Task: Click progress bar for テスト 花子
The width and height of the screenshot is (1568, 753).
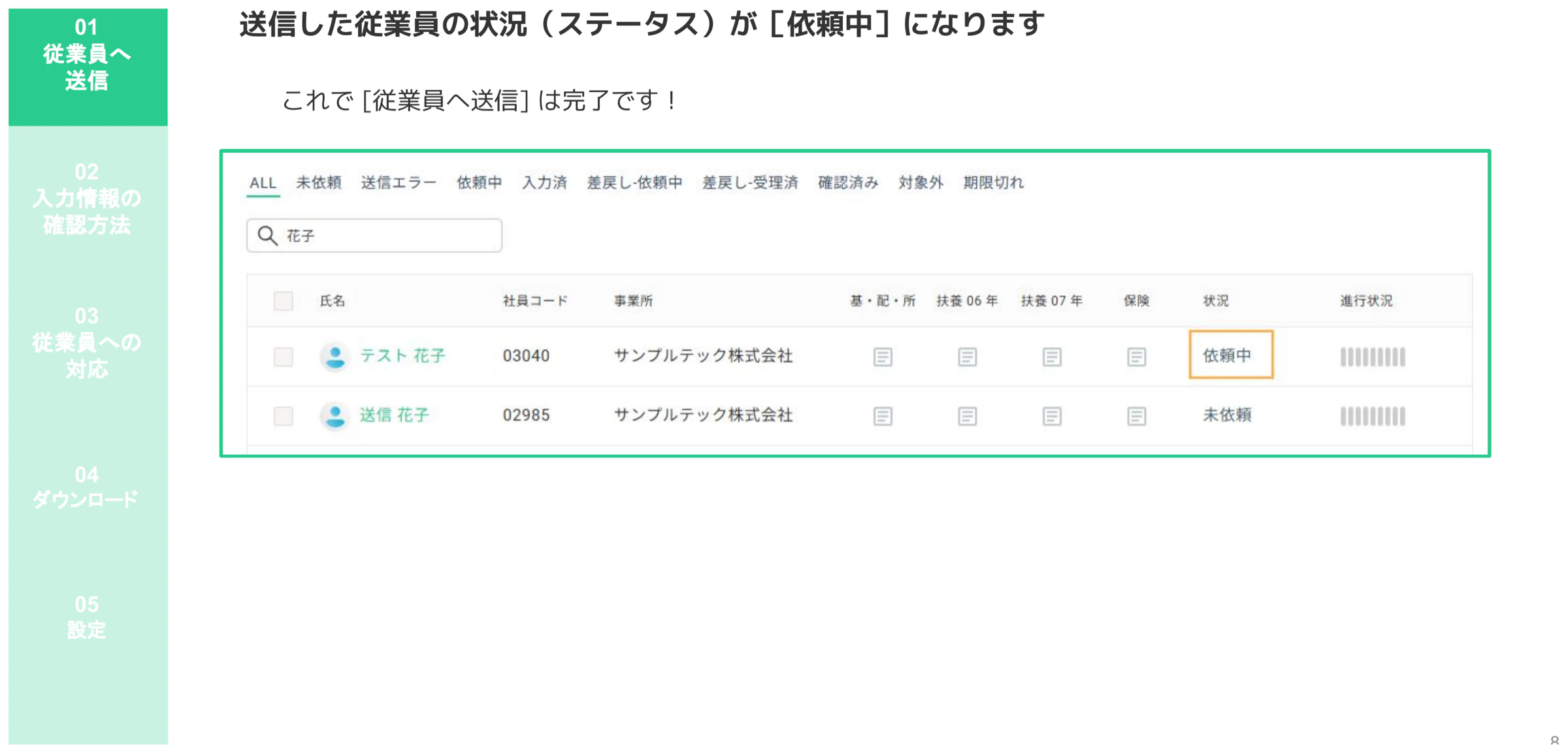Action: 1373,357
